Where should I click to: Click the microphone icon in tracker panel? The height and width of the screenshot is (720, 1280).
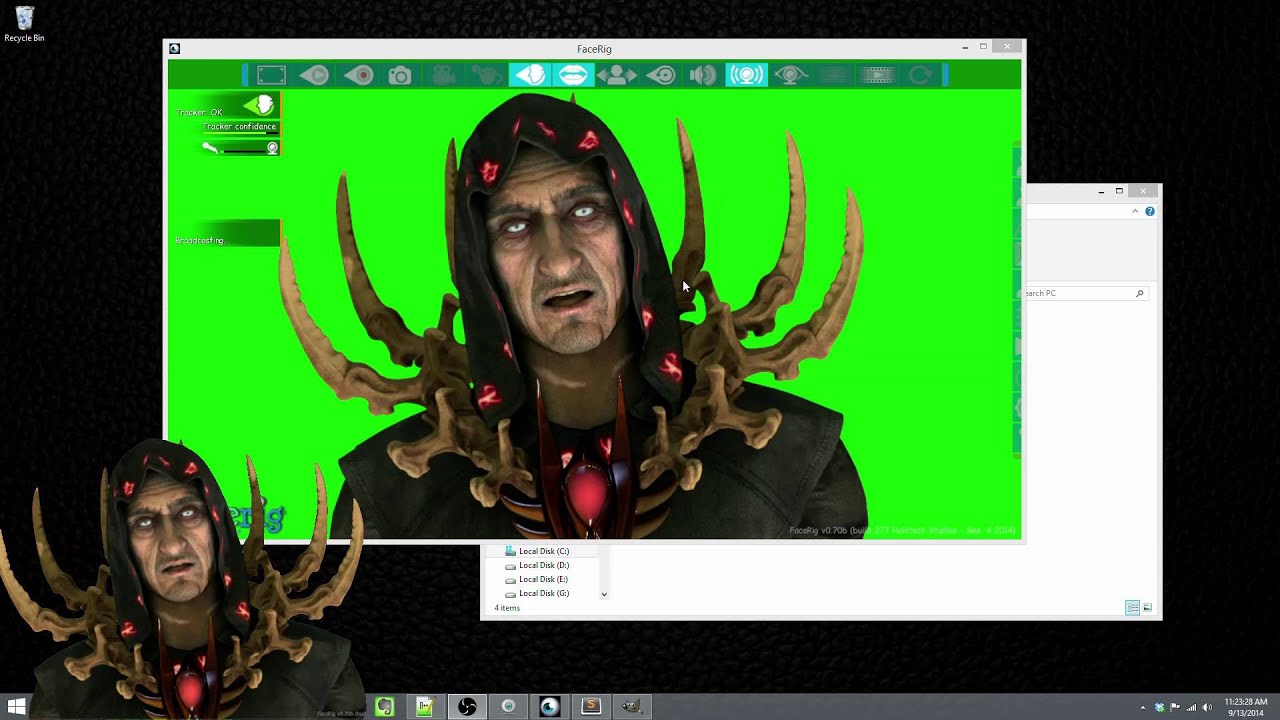tap(210, 148)
